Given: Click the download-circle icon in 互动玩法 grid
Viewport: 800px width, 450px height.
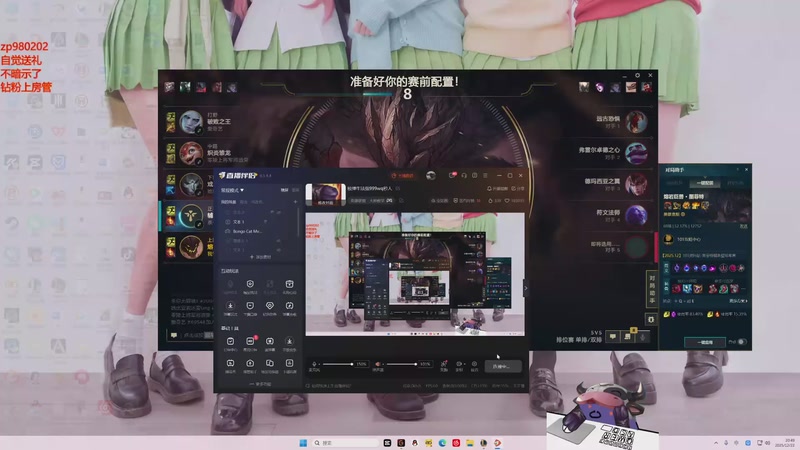Looking at the screenshot, I should point(230,306).
